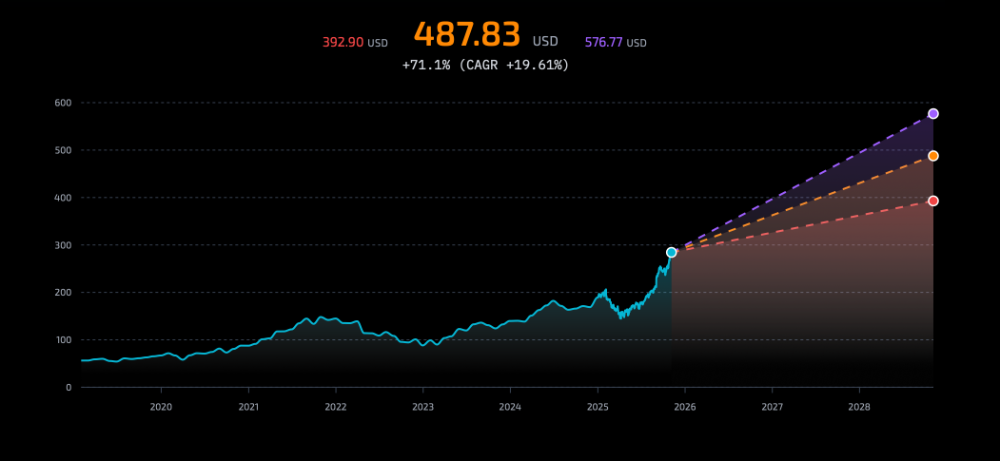The height and width of the screenshot is (461, 1000).
Task: Select the 100 price axis label
Action: (x=62, y=340)
